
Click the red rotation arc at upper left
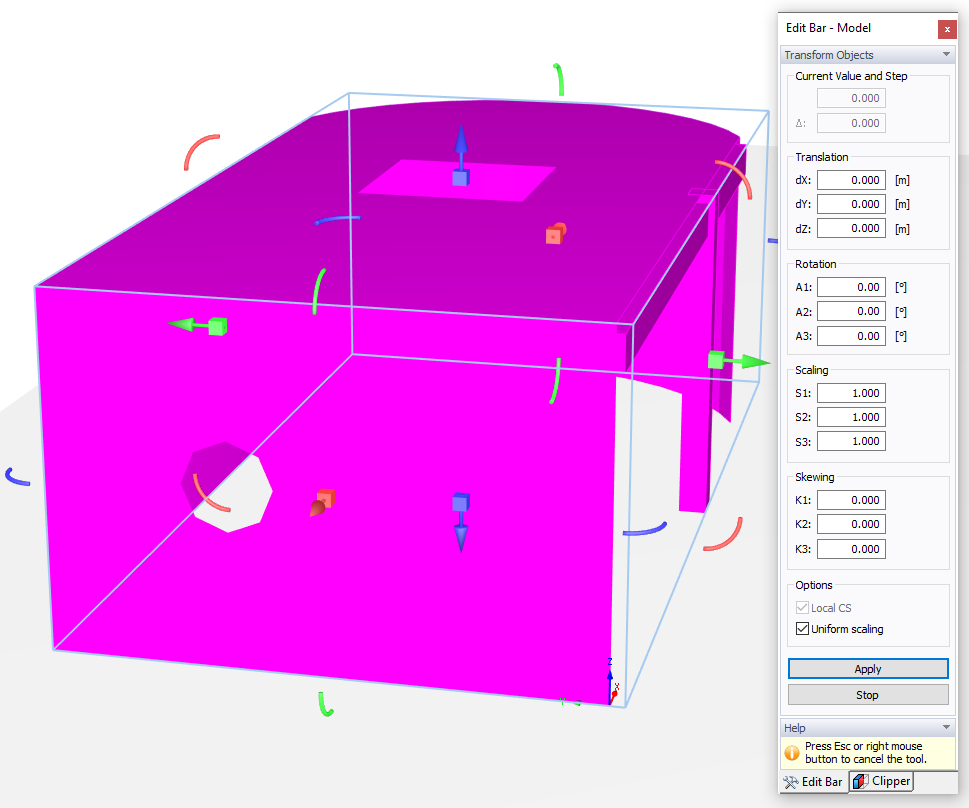(201, 151)
